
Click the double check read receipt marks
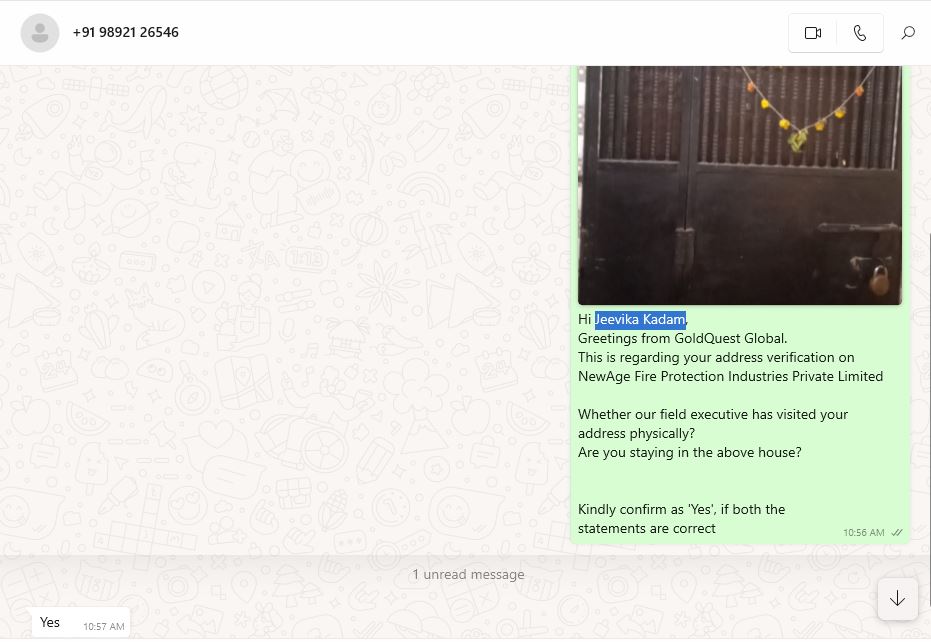tap(897, 533)
